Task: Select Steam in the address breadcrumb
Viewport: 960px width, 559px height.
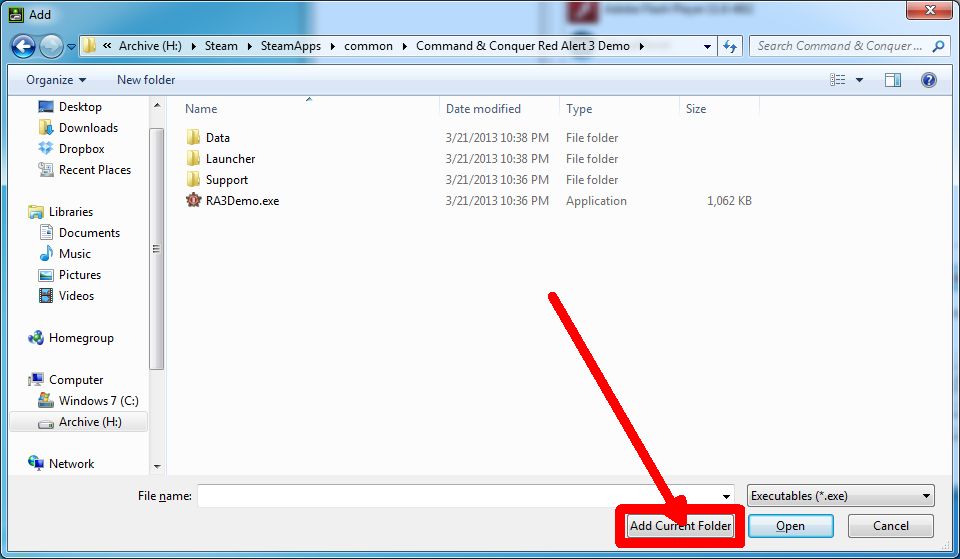Action: [x=221, y=46]
